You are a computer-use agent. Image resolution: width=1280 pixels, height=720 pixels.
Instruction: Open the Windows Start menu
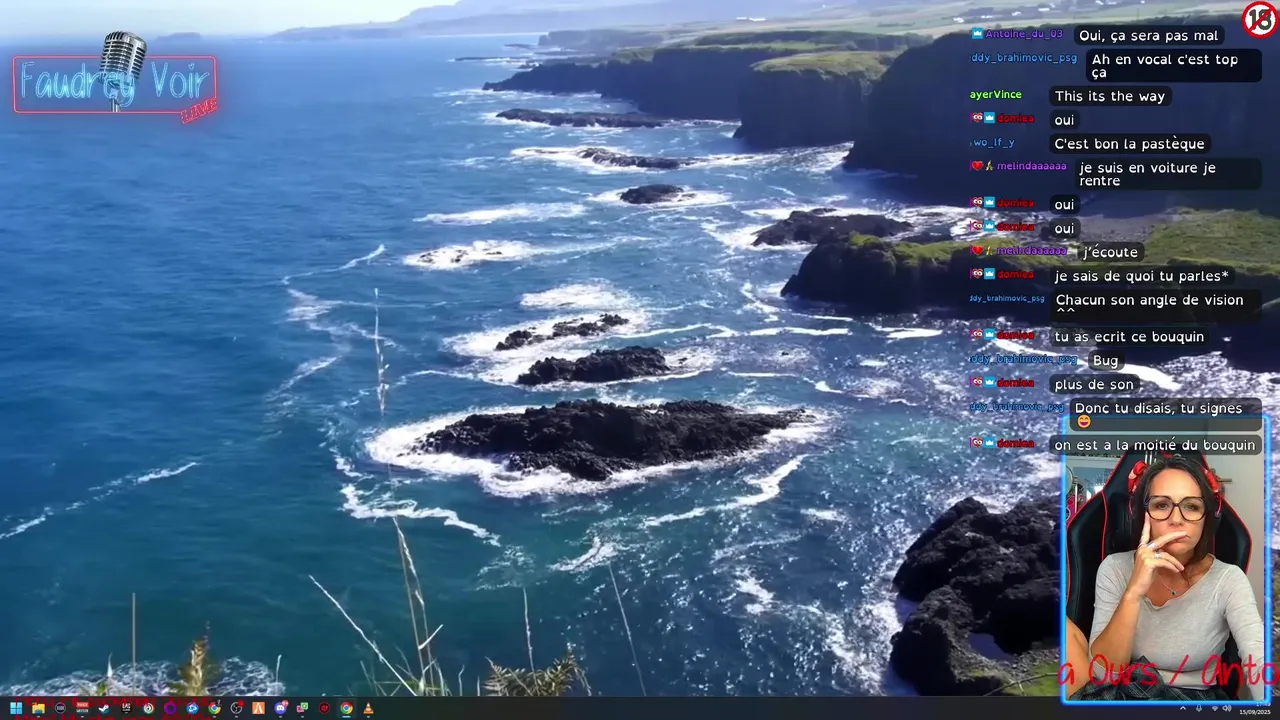coord(16,708)
